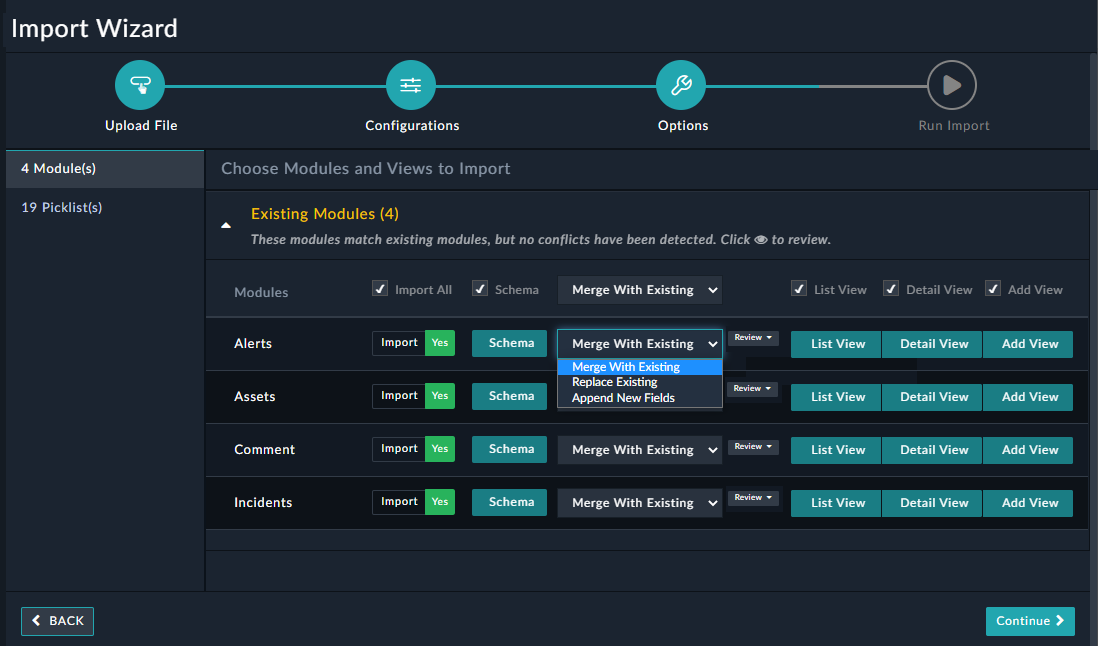Click the Upload File step icon
1098x646 pixels.
pyautogui.click(x=140, y=85)
